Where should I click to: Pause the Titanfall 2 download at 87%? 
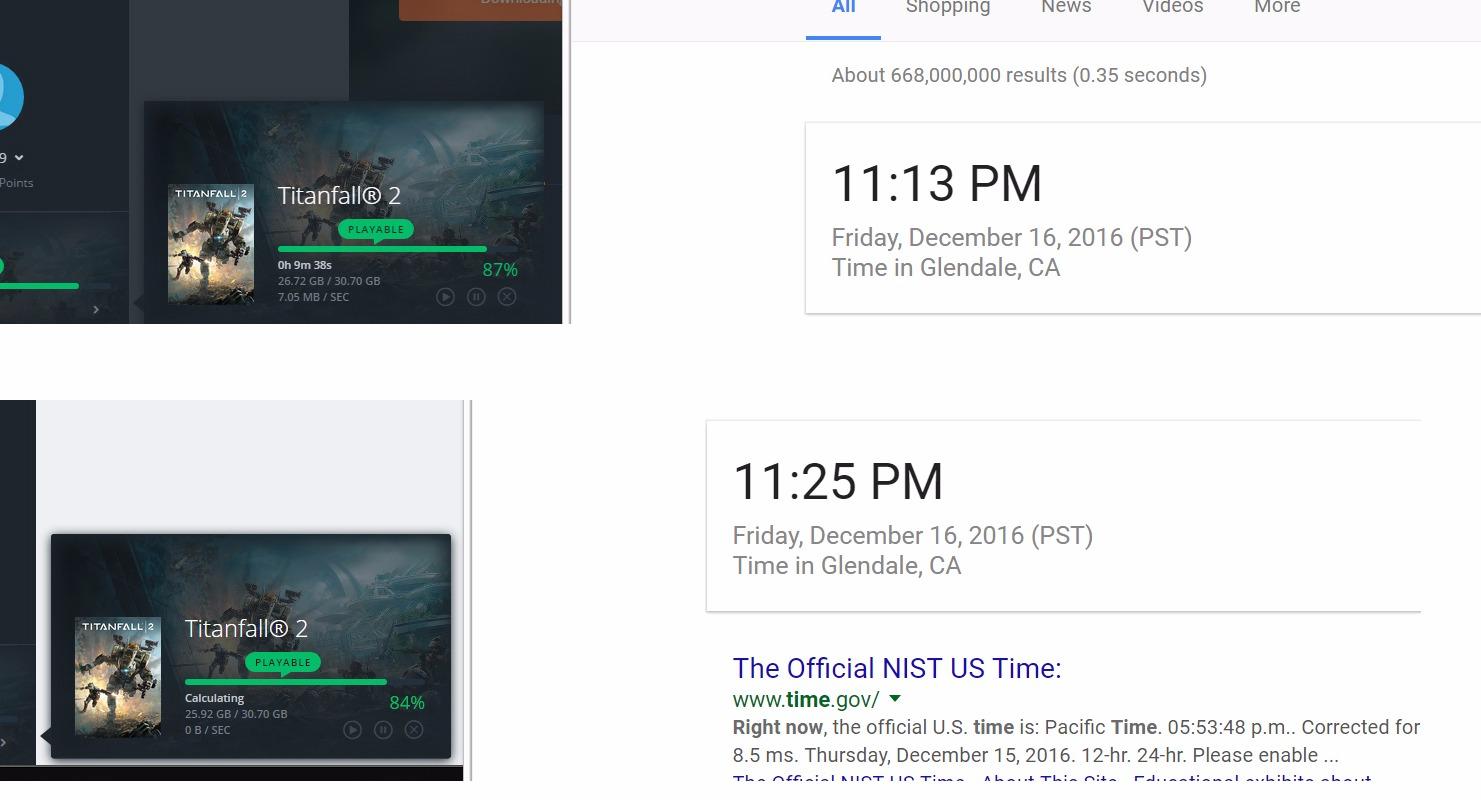coord(476,297)
